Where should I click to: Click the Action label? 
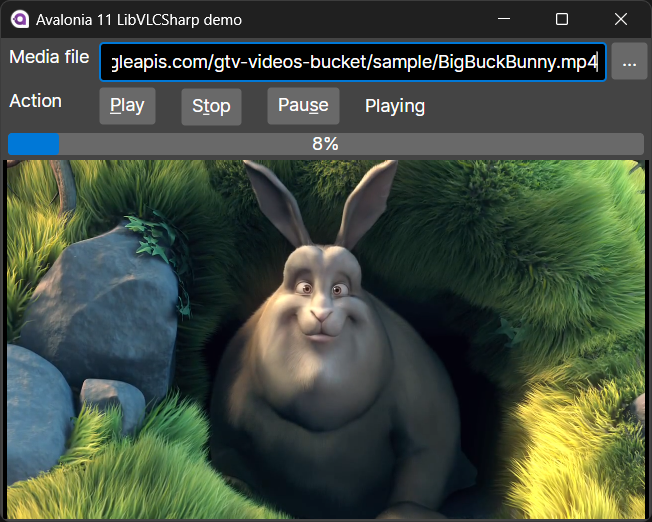tap(35, 101)
